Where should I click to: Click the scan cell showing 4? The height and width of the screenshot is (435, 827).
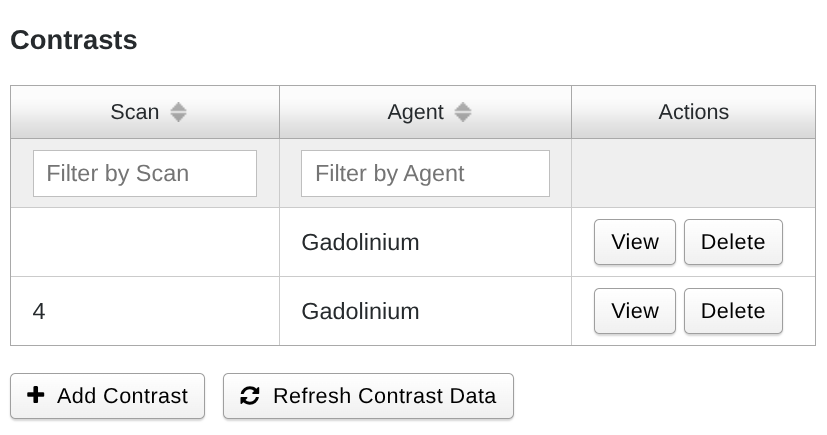(39, 311)
